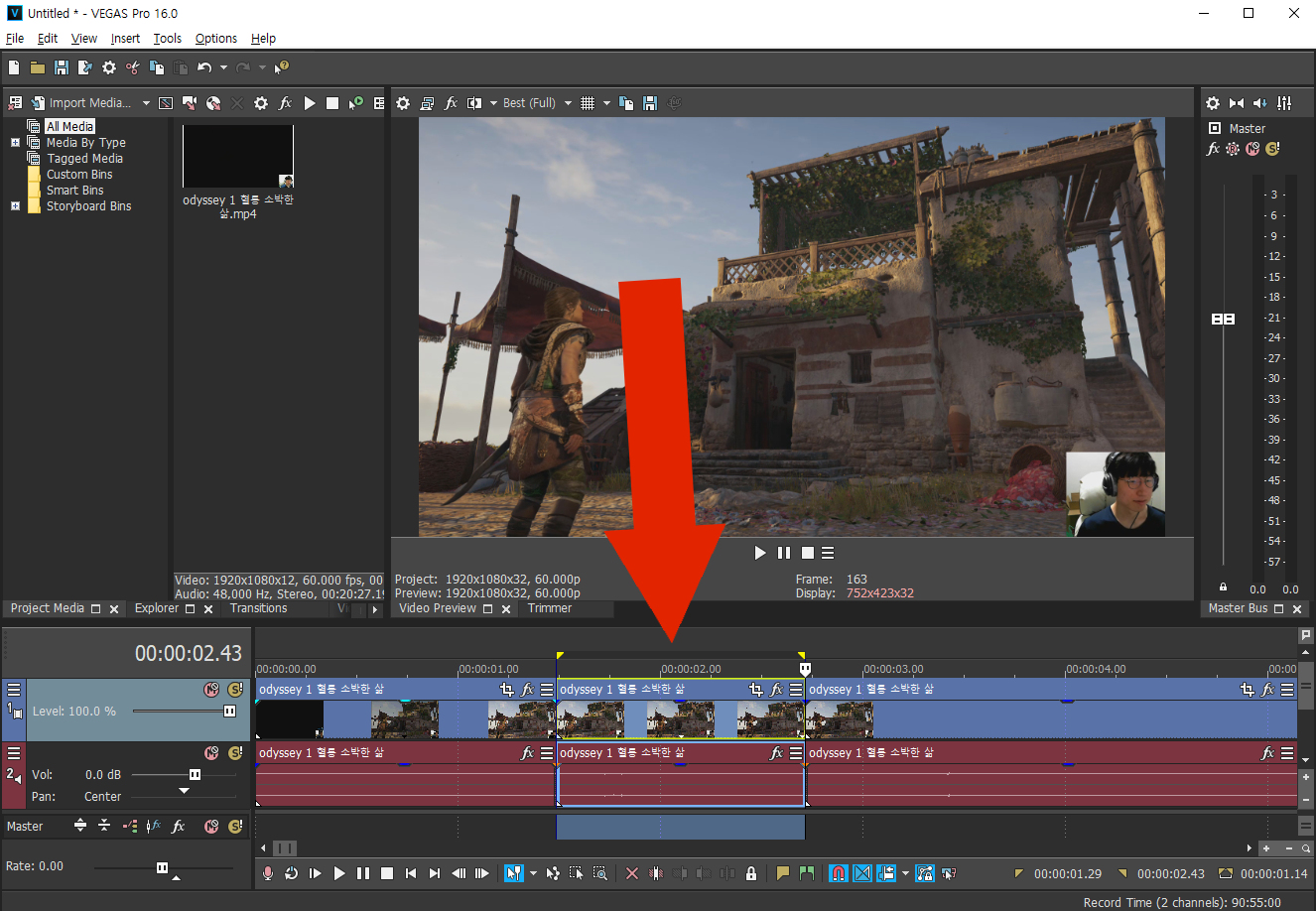
Task: Switch to the Transitions tab
Action: tap(258, 608)
